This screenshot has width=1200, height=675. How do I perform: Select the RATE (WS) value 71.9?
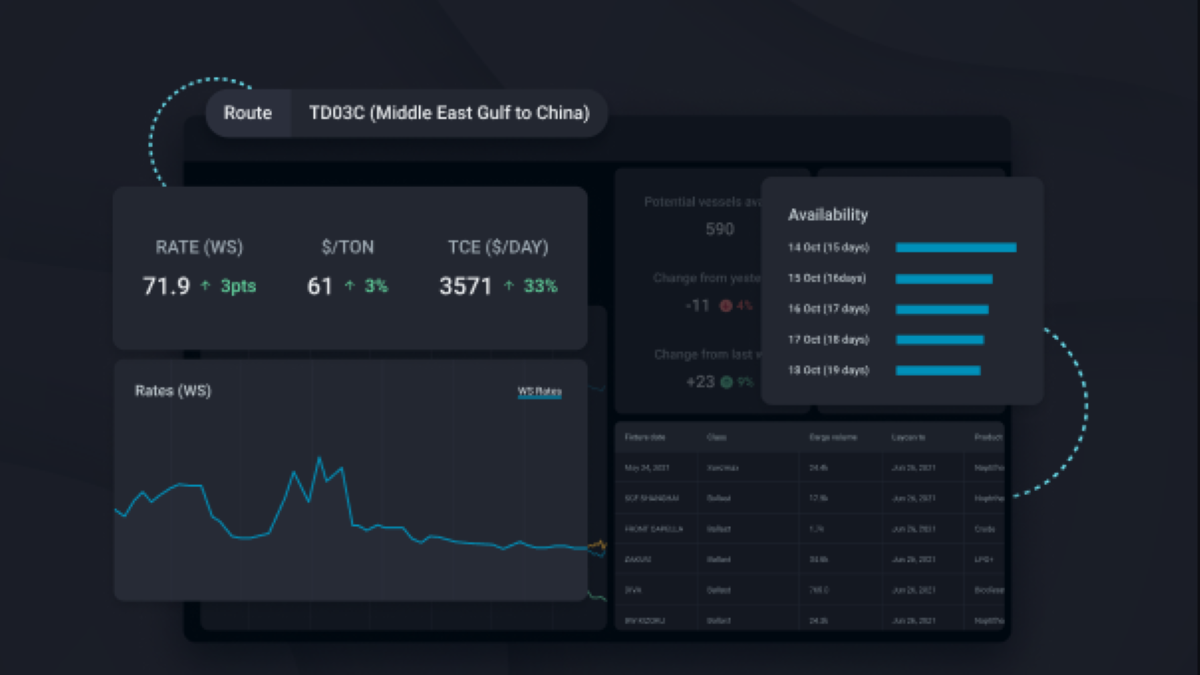(x=166, y=287)
